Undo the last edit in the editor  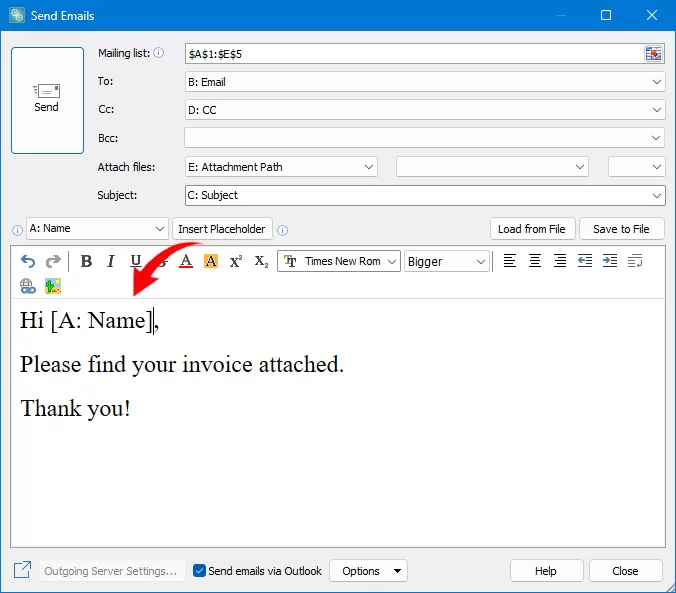point(28,261)
